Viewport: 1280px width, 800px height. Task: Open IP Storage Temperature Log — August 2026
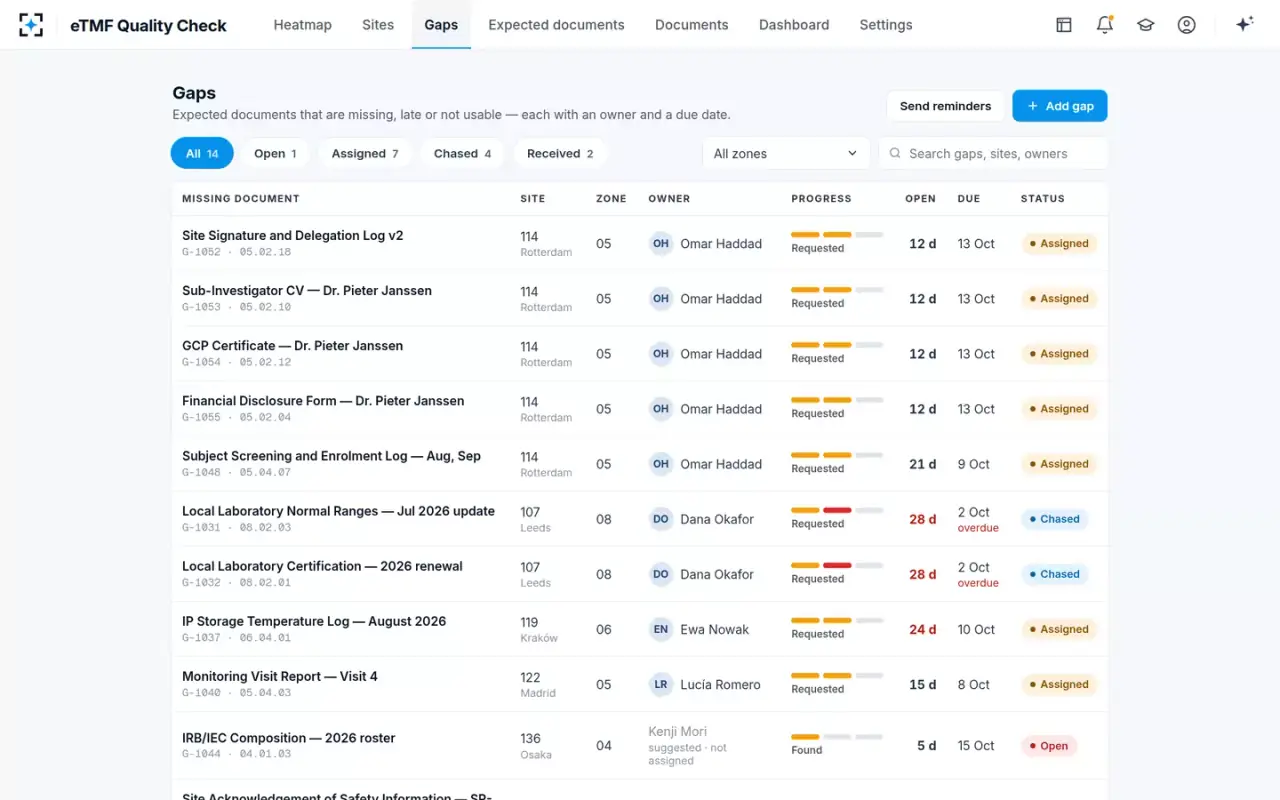coord(314,621)
